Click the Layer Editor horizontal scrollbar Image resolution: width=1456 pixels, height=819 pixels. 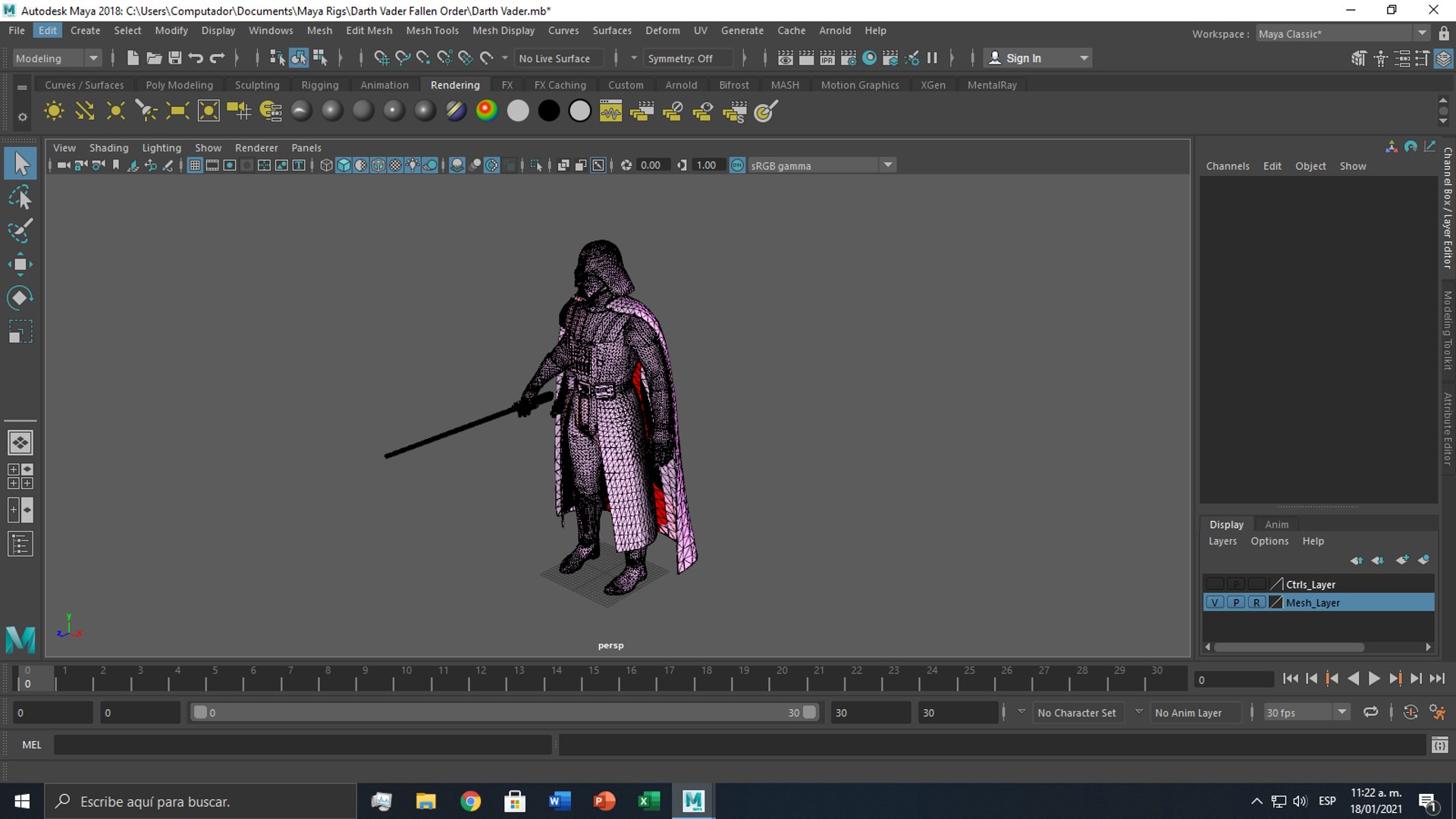click(x=1288, y=647)
